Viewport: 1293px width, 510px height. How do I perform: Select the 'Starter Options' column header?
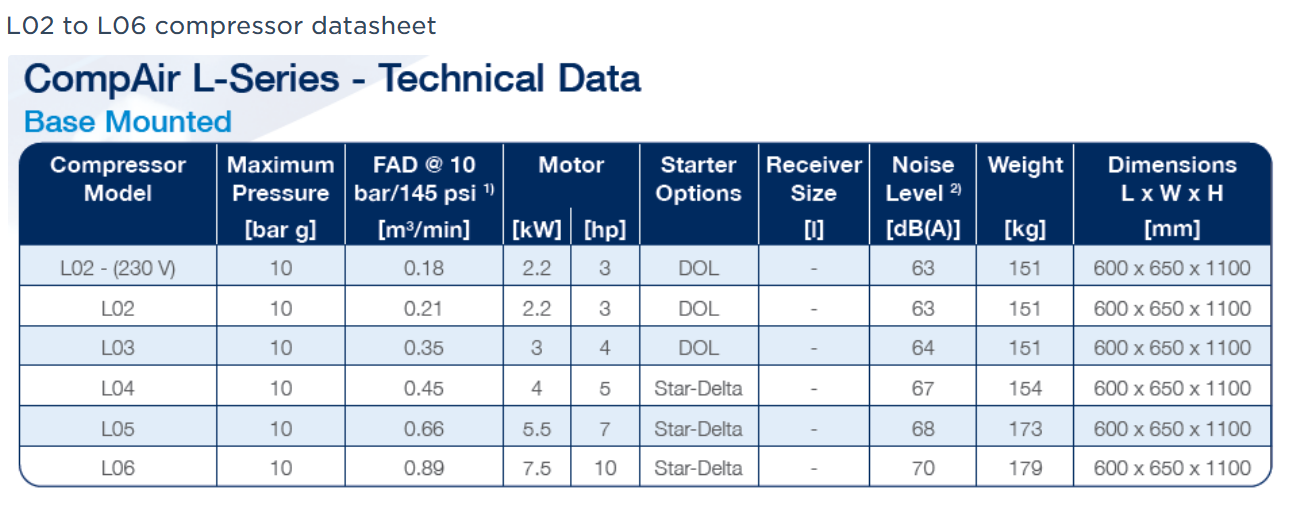tap(698, 179)
